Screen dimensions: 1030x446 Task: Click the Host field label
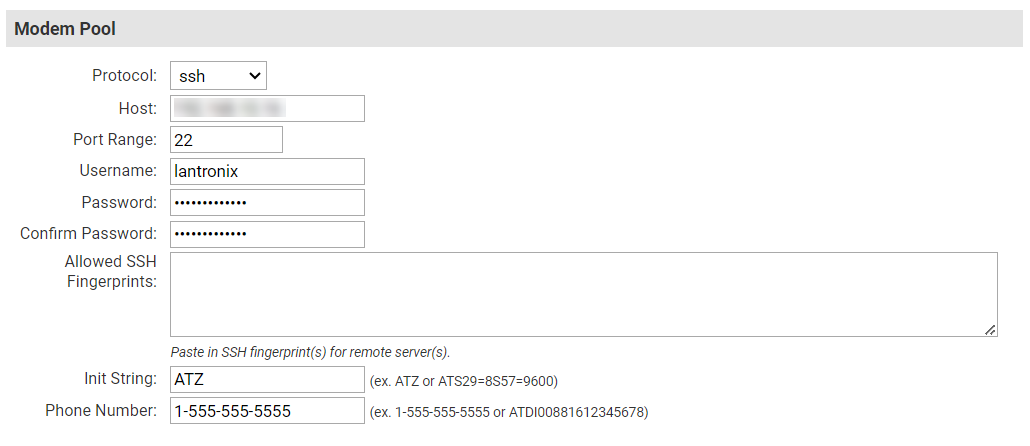point(137,108)
